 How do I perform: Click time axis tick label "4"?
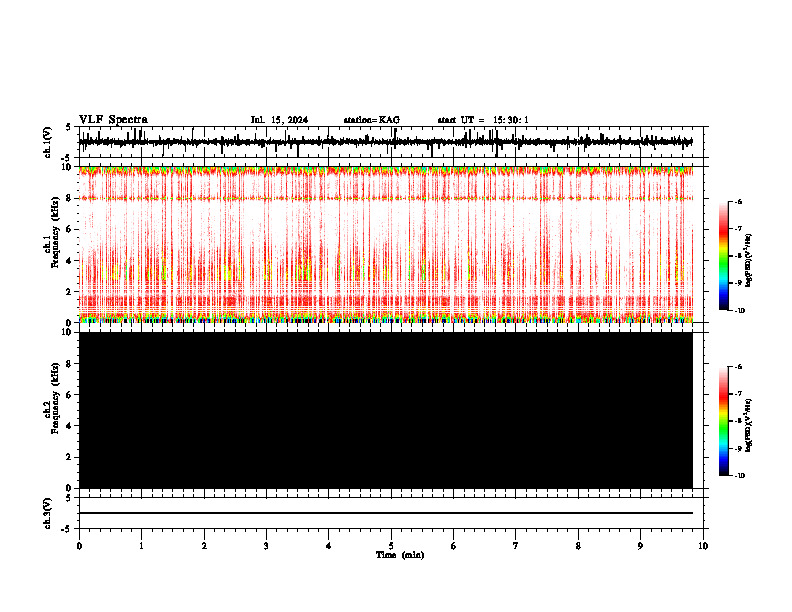[329, 546]
